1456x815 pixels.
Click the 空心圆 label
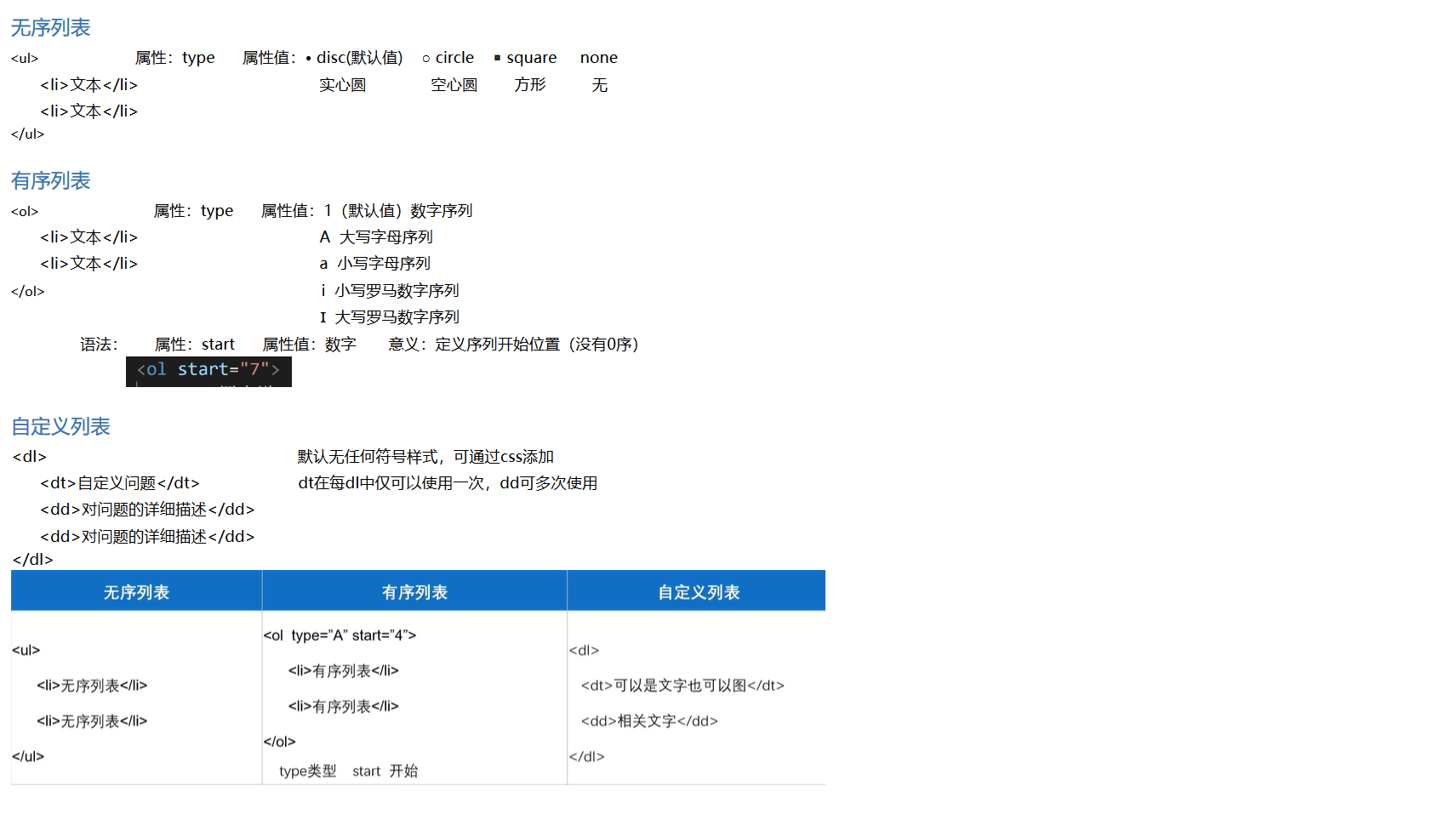pyautogui.click(x=454, y=84)
